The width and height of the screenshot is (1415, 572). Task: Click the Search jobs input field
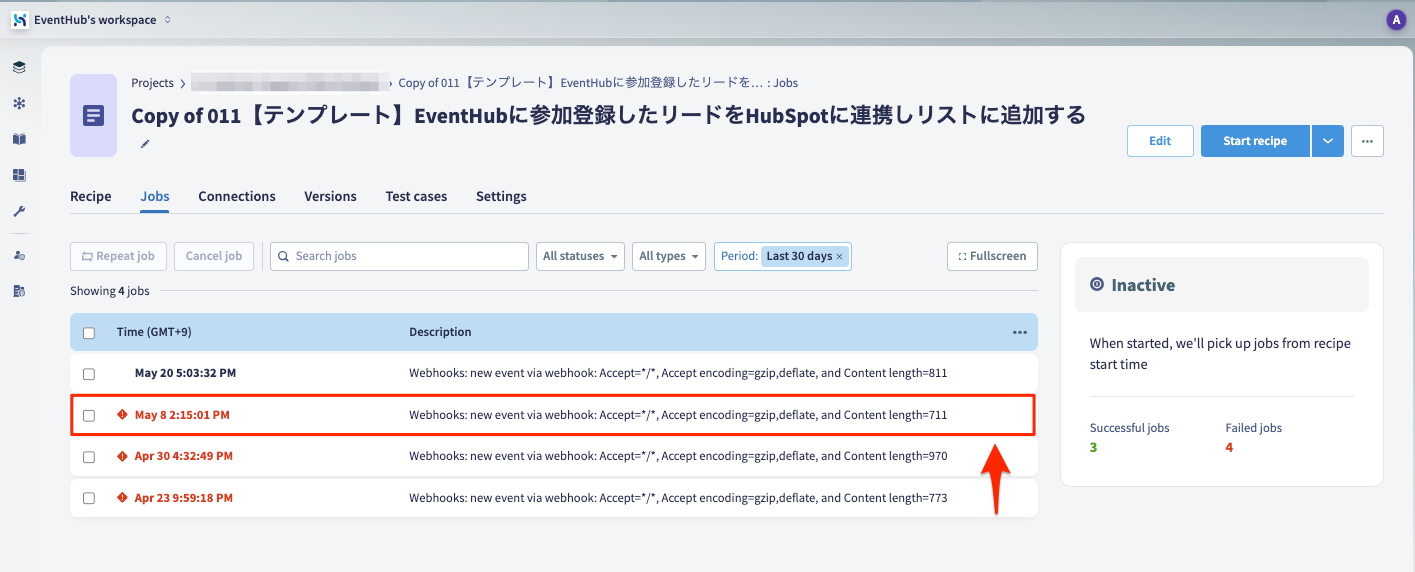point(399,256)
